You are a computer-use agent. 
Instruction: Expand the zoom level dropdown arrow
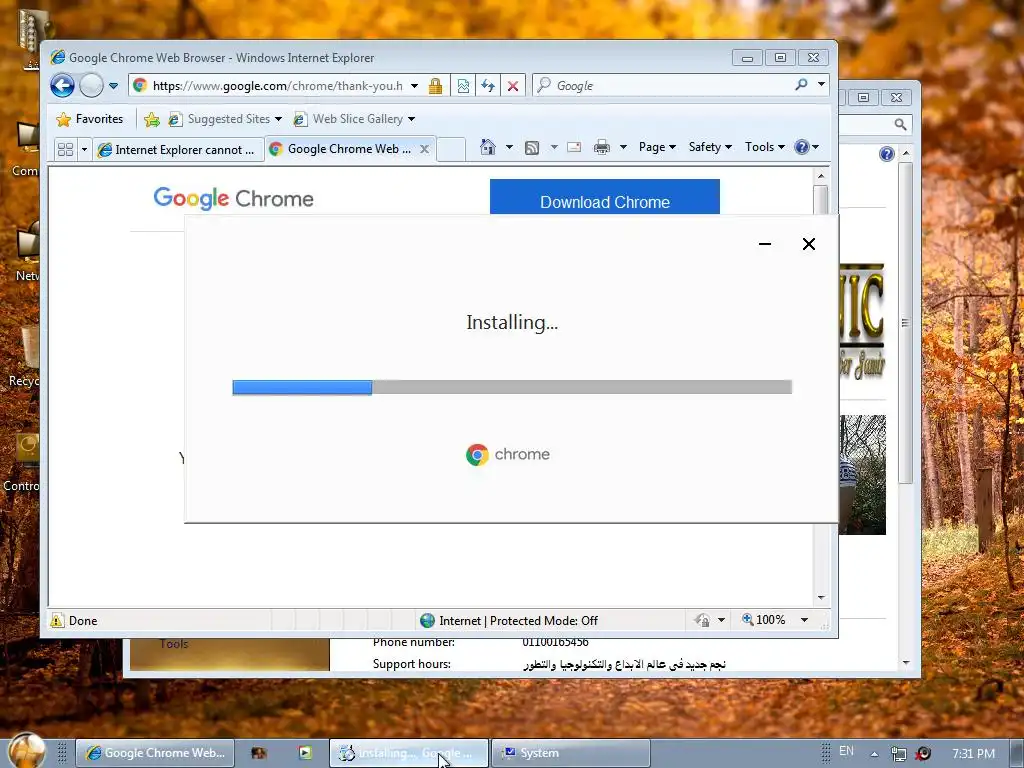(x=805, y=620)
